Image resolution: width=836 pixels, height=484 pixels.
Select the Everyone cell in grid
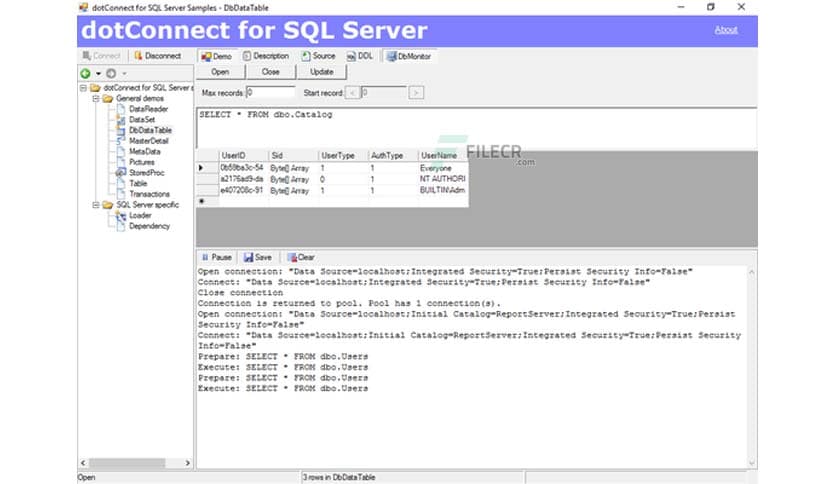point(443,168)
